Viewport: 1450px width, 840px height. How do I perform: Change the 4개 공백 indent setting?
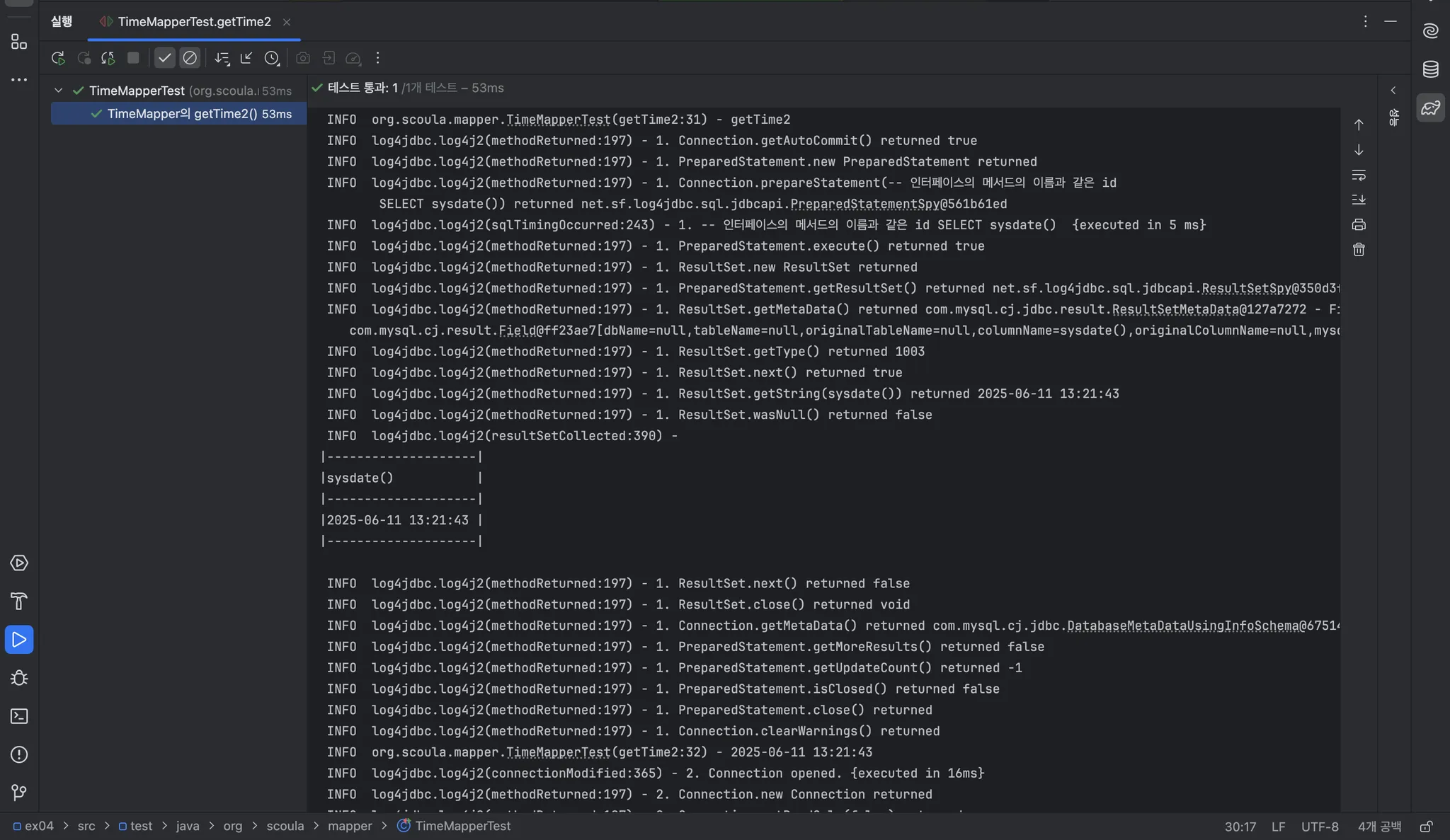point(1379,827)
